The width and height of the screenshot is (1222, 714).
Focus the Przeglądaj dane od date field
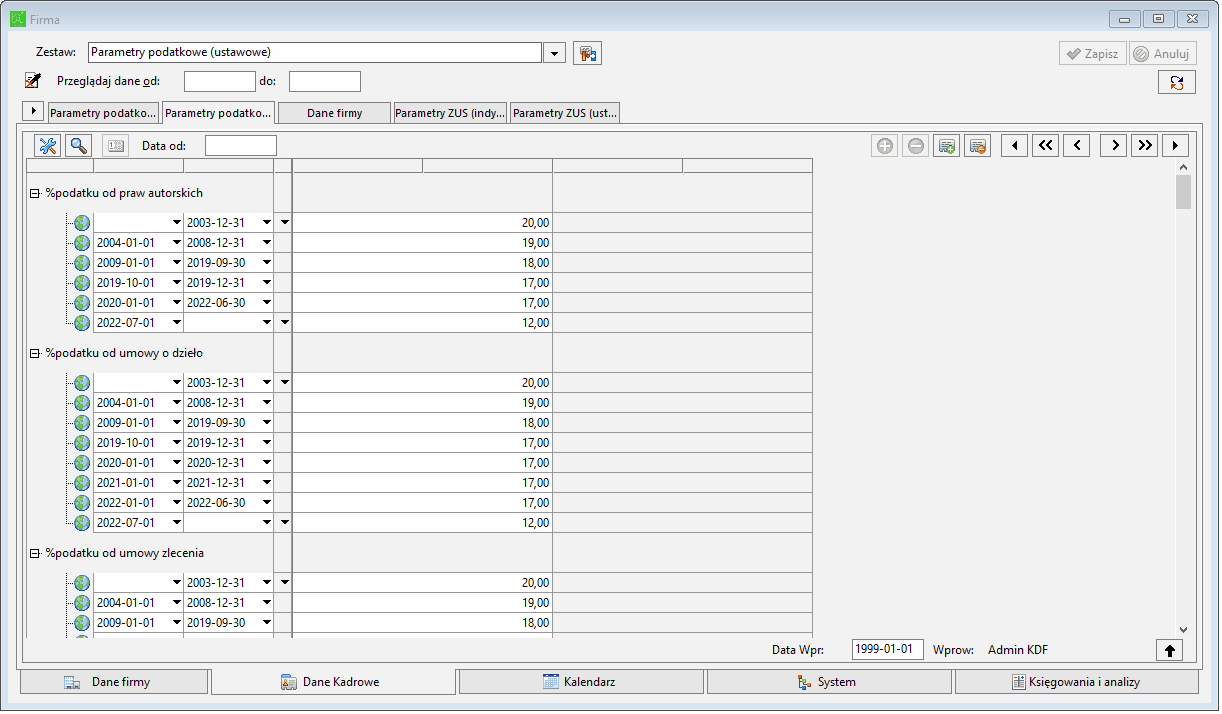point(220,82)
